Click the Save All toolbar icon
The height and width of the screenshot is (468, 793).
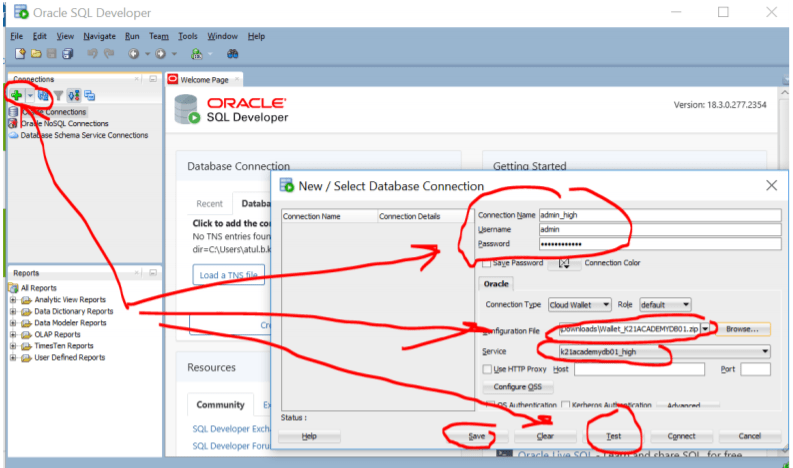[68, 54]
